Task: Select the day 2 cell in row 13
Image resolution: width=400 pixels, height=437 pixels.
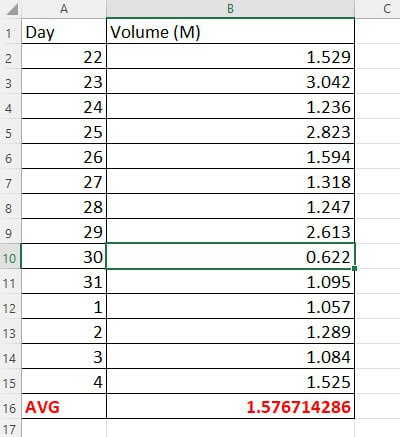Action: click(x=64, y=331)
